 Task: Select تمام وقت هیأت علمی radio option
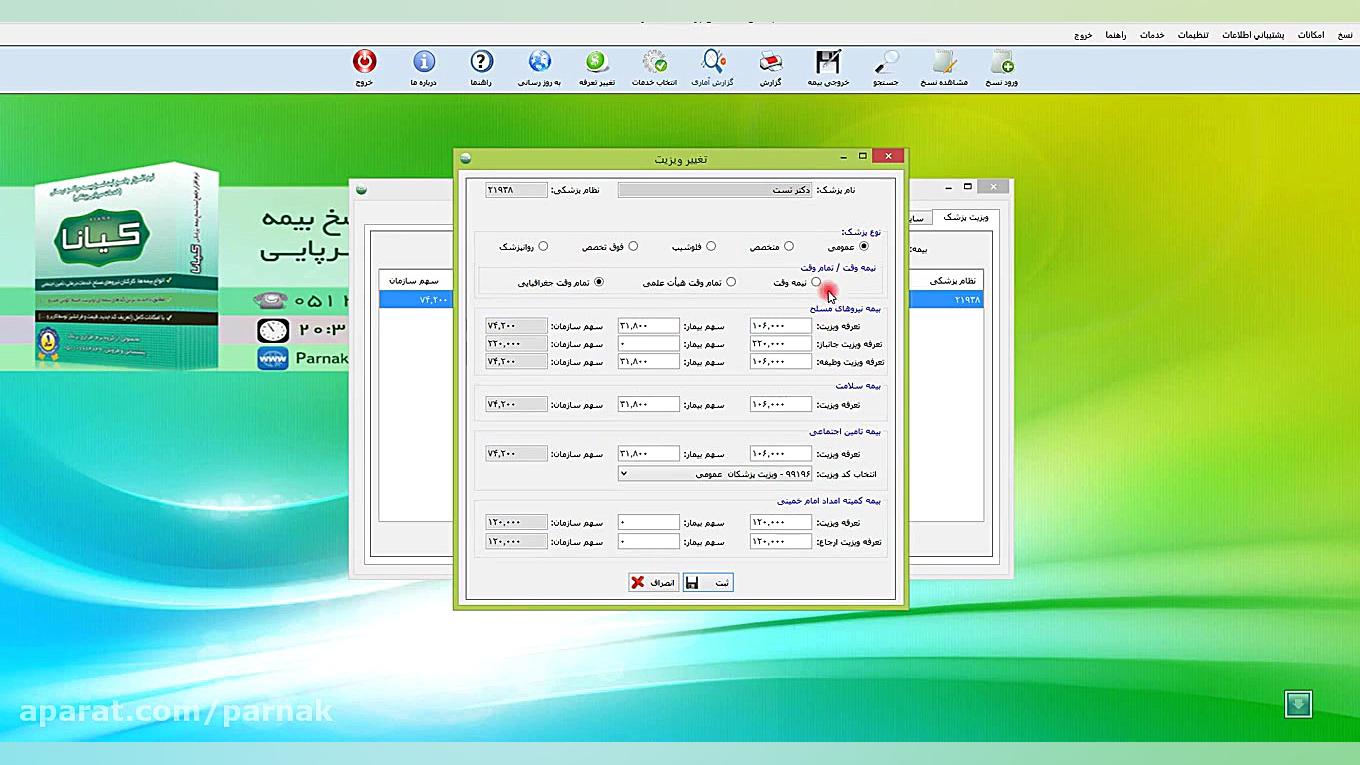(x=731, y=283)
